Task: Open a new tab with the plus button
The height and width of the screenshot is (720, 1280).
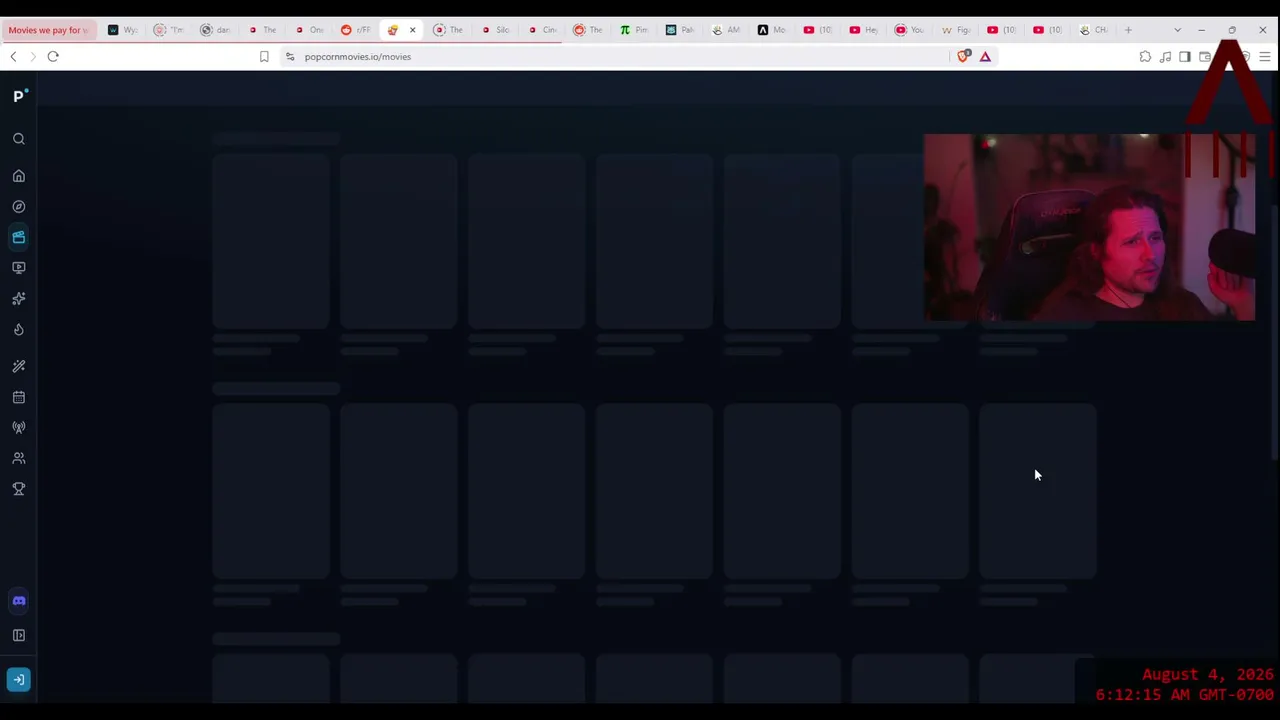Action: pyautogui.click(x=1128, y=30)
